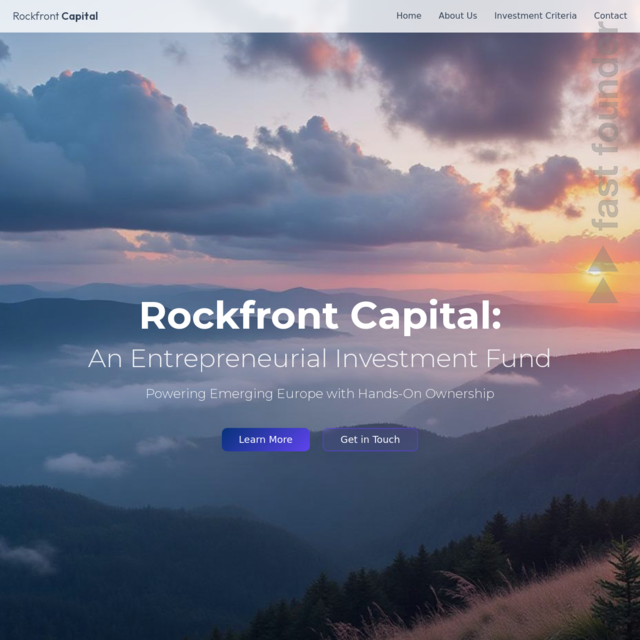Viewport: 640px width, 640px height.
Task: Navigate to Investment Criteria
Action: pyautogui.click(x=535, y=16)
